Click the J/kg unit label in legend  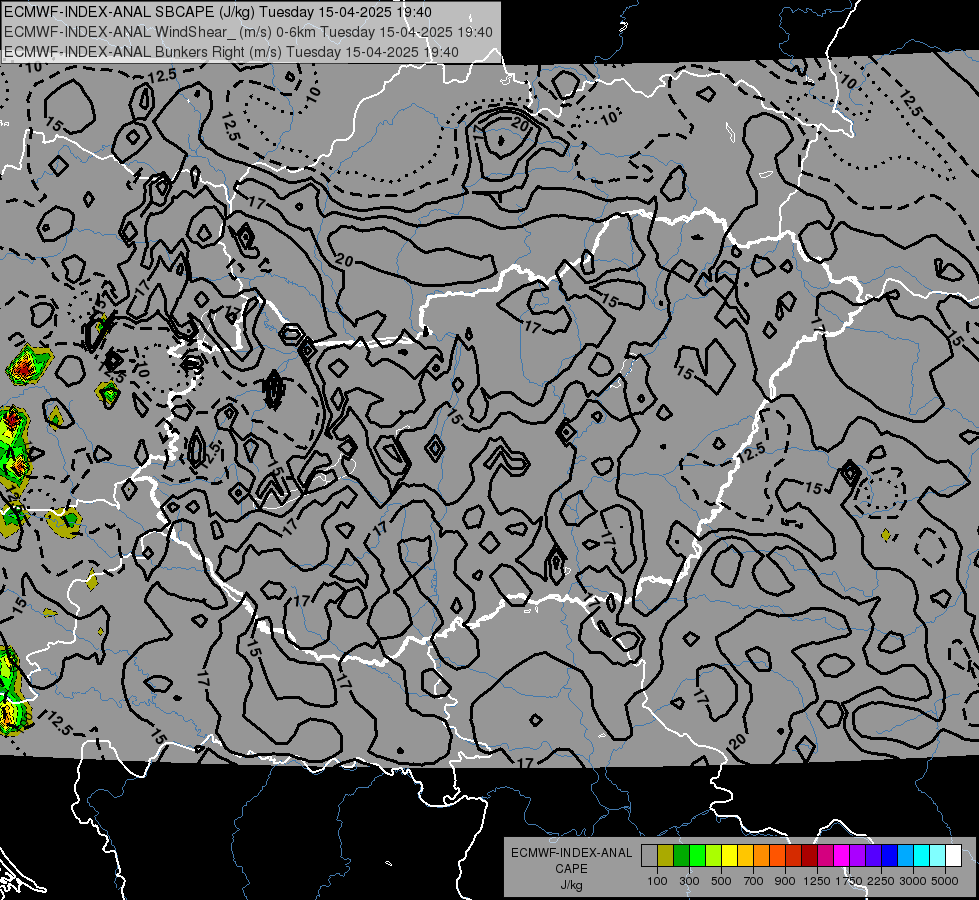(571, 886)
